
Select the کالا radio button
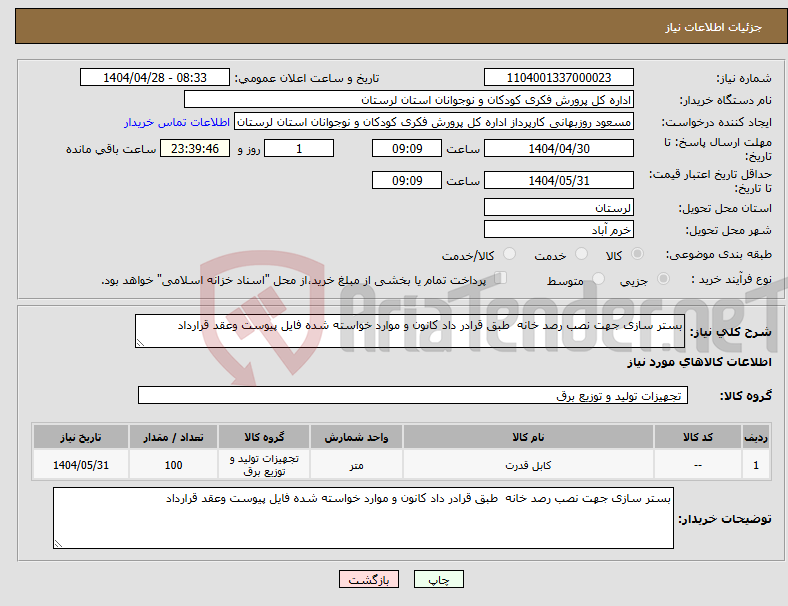click(637, 254)
